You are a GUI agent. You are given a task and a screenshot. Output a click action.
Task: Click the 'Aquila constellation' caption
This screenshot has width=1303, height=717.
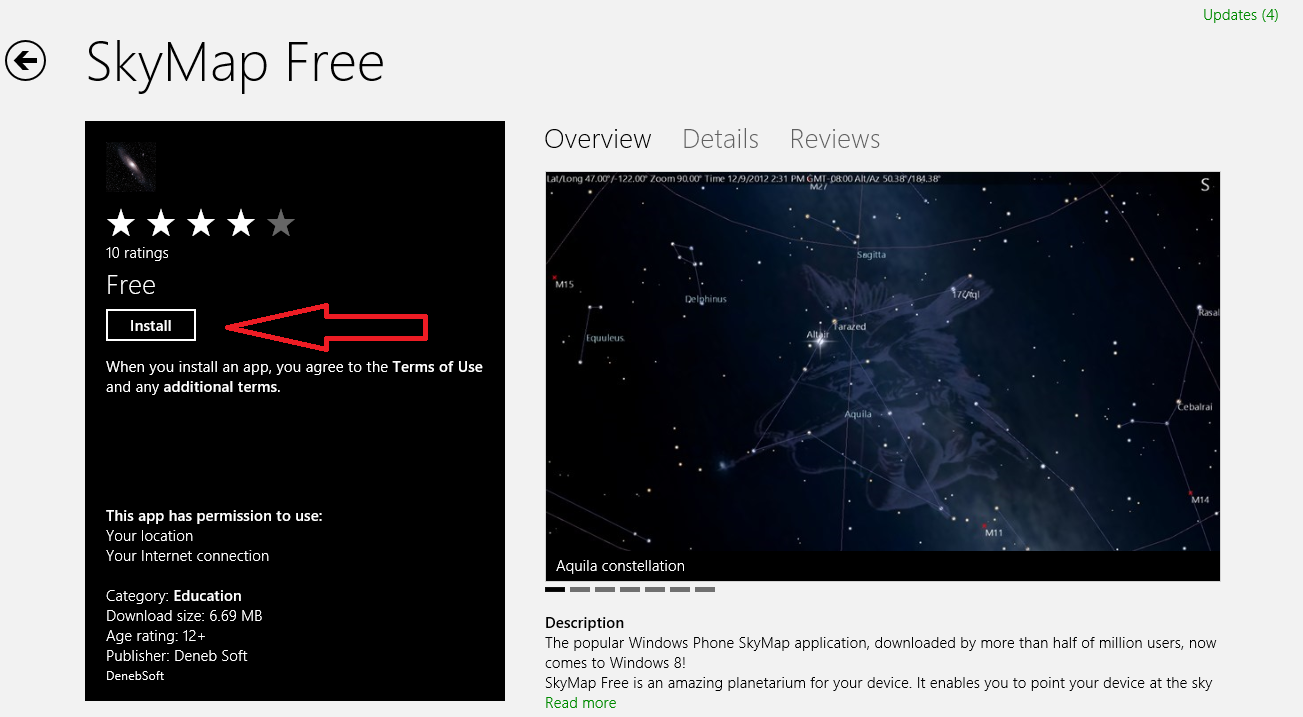[x=620, y=566]
